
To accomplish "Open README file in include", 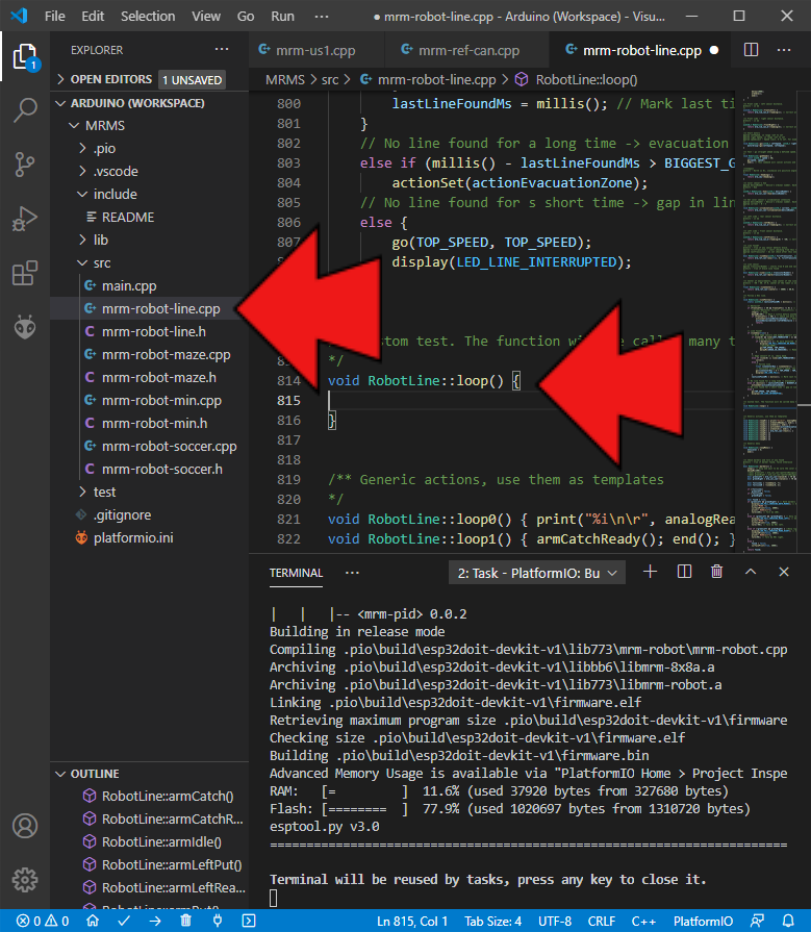I will [149, 217].
